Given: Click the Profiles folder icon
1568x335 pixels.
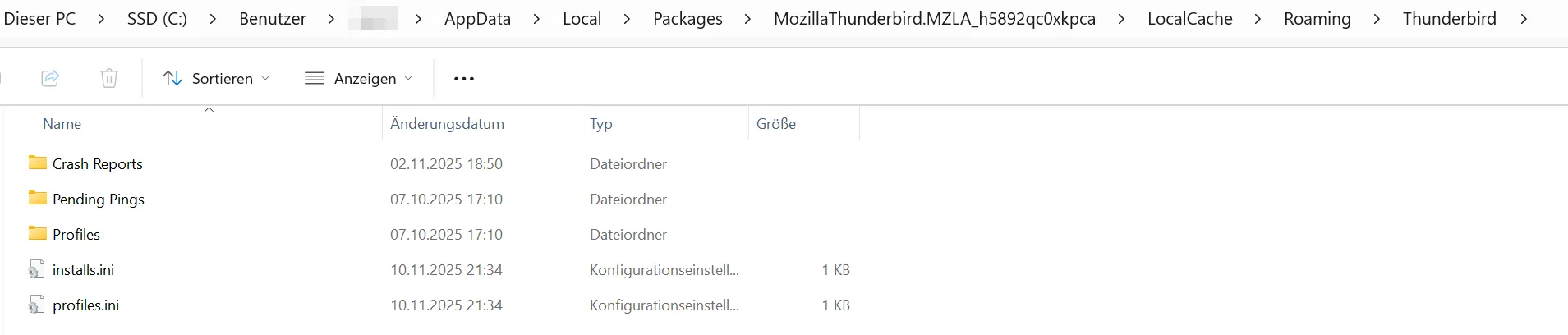Looking at the screenshot, I should 37,233.
